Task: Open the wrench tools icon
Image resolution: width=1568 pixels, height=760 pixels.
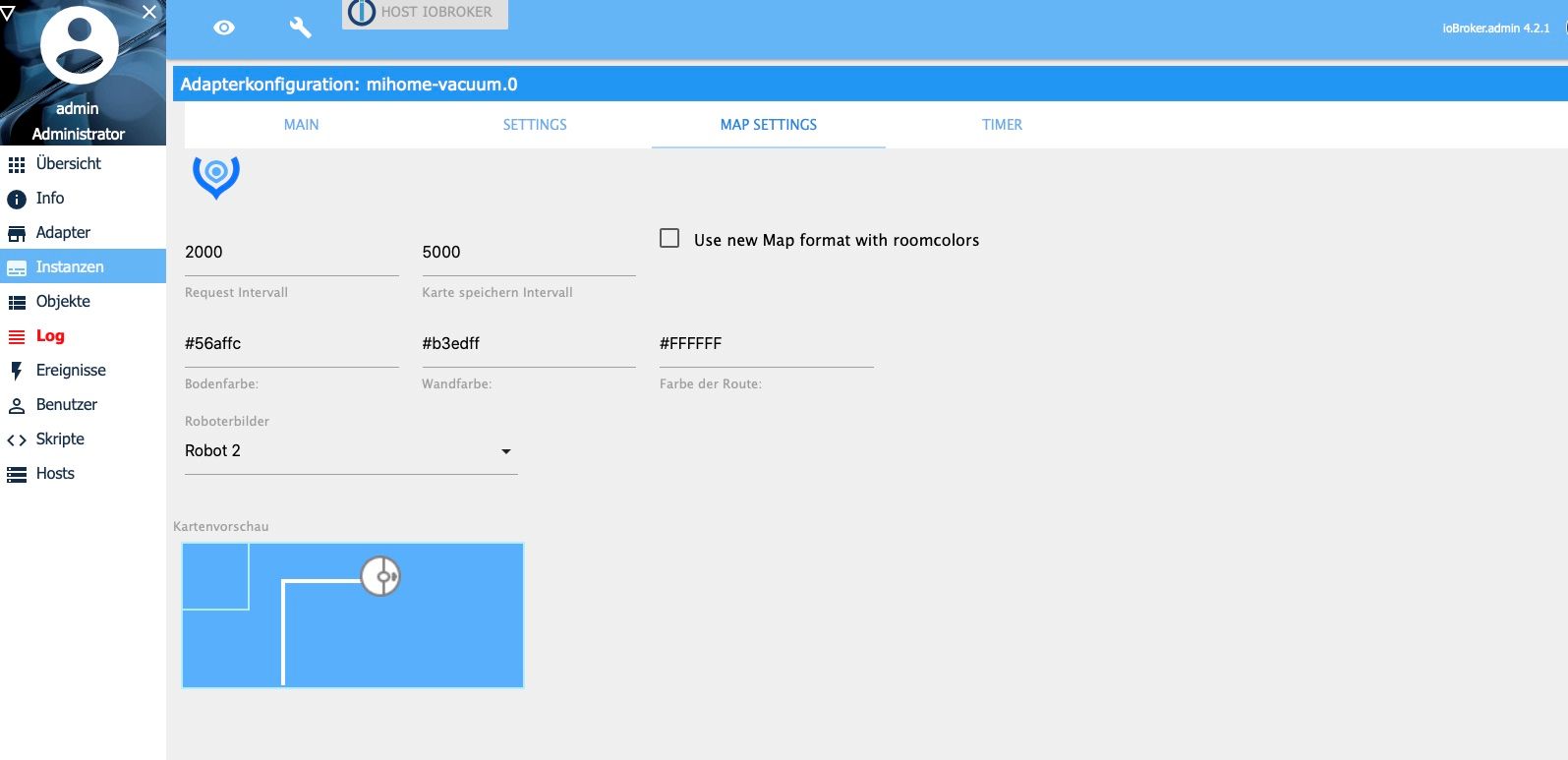Action: 300,28
